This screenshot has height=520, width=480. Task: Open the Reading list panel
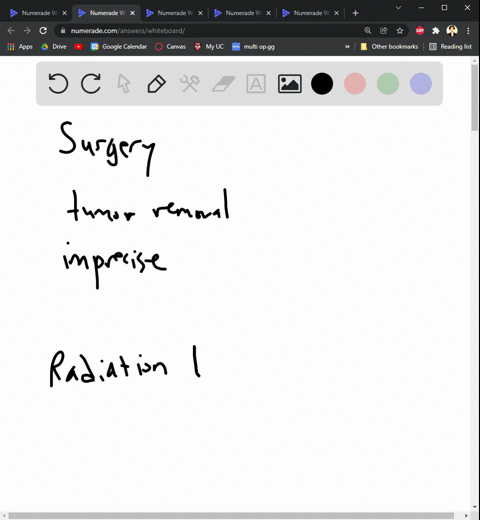pyautogui.click(x=451, y=47)
